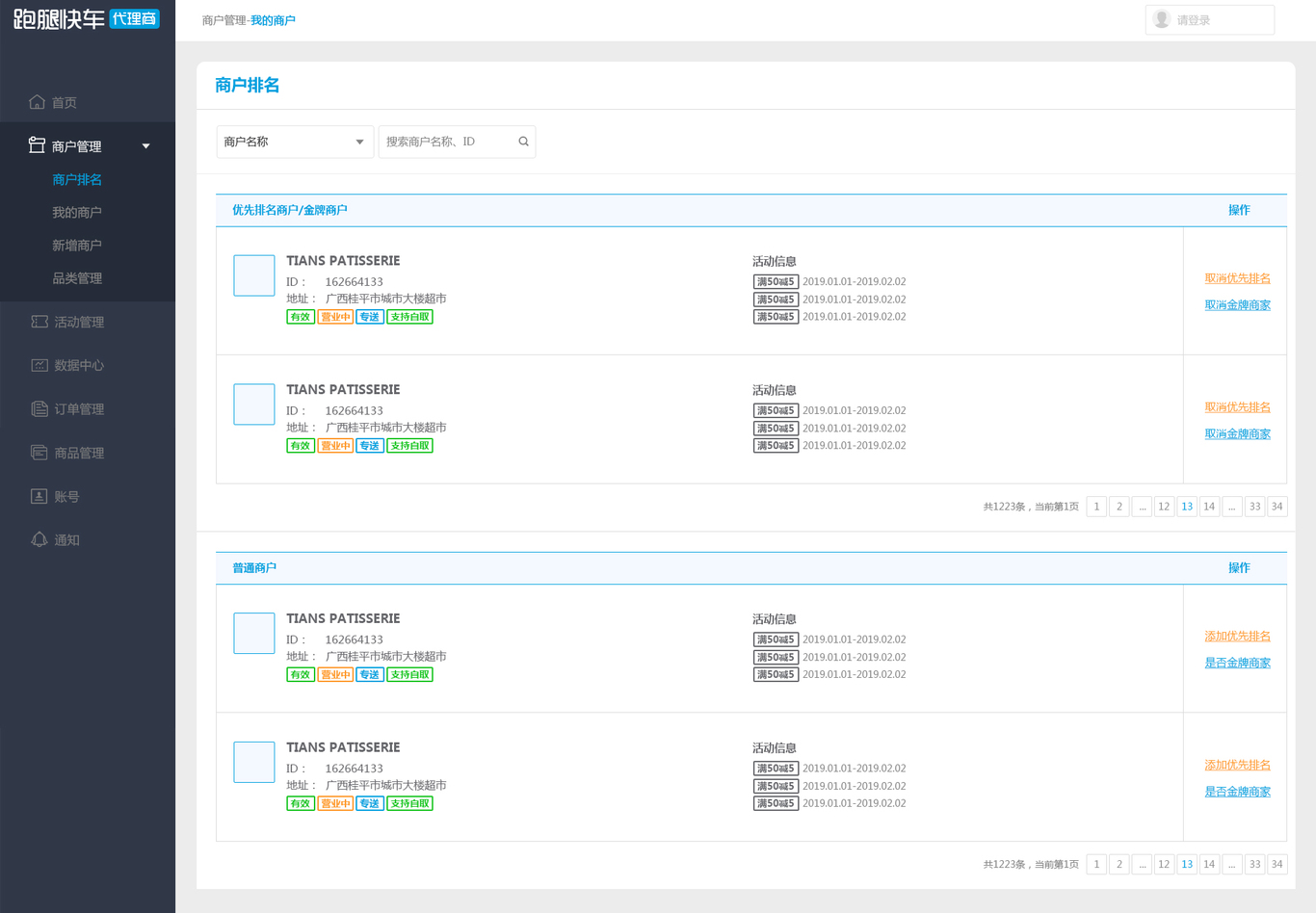Click the 商品管理 icon
The height and width of the screenshot is (913, 1316).
39,453
